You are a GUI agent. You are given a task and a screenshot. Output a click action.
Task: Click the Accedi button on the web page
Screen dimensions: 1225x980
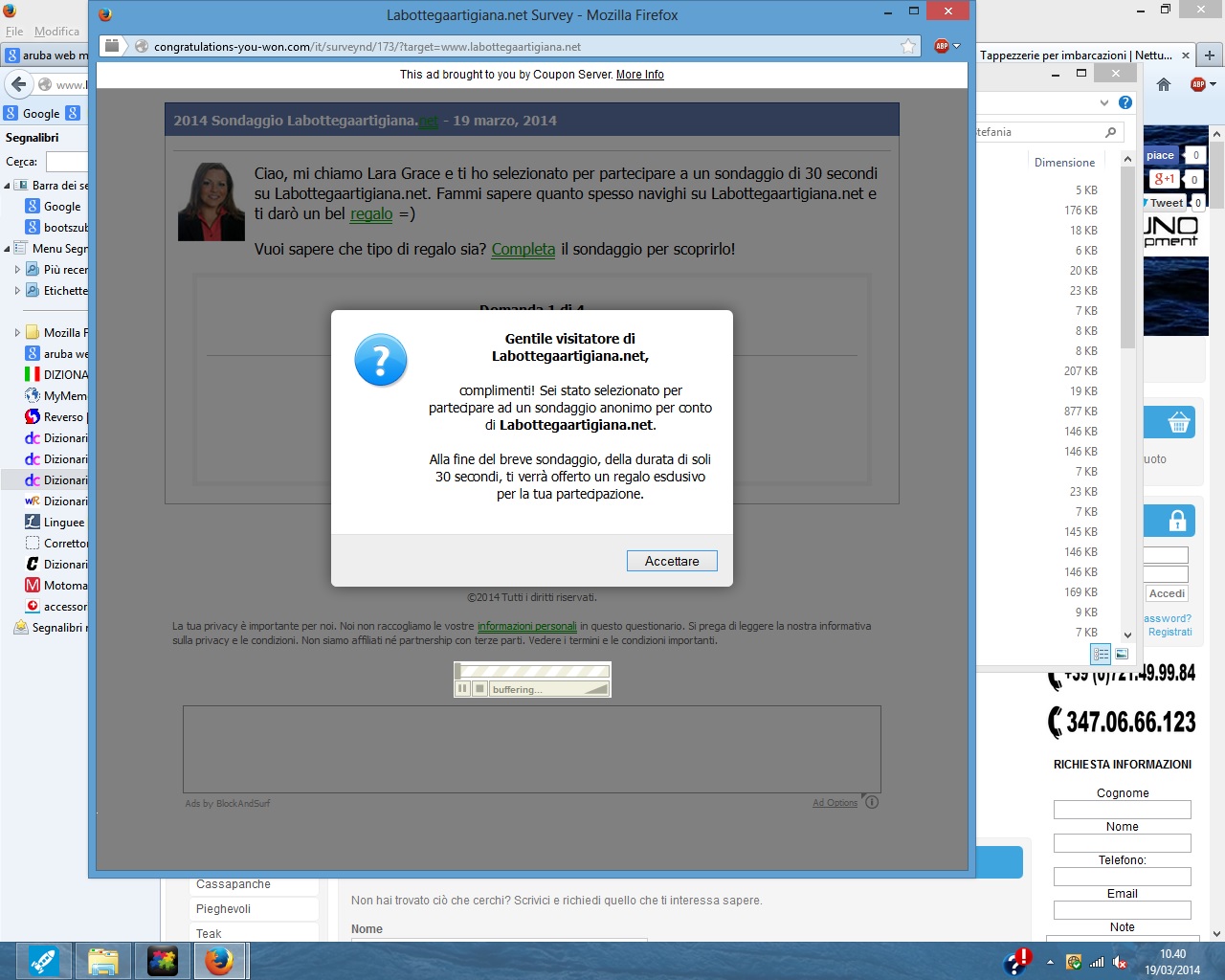pyautogui.click(x=1167, y=593)
